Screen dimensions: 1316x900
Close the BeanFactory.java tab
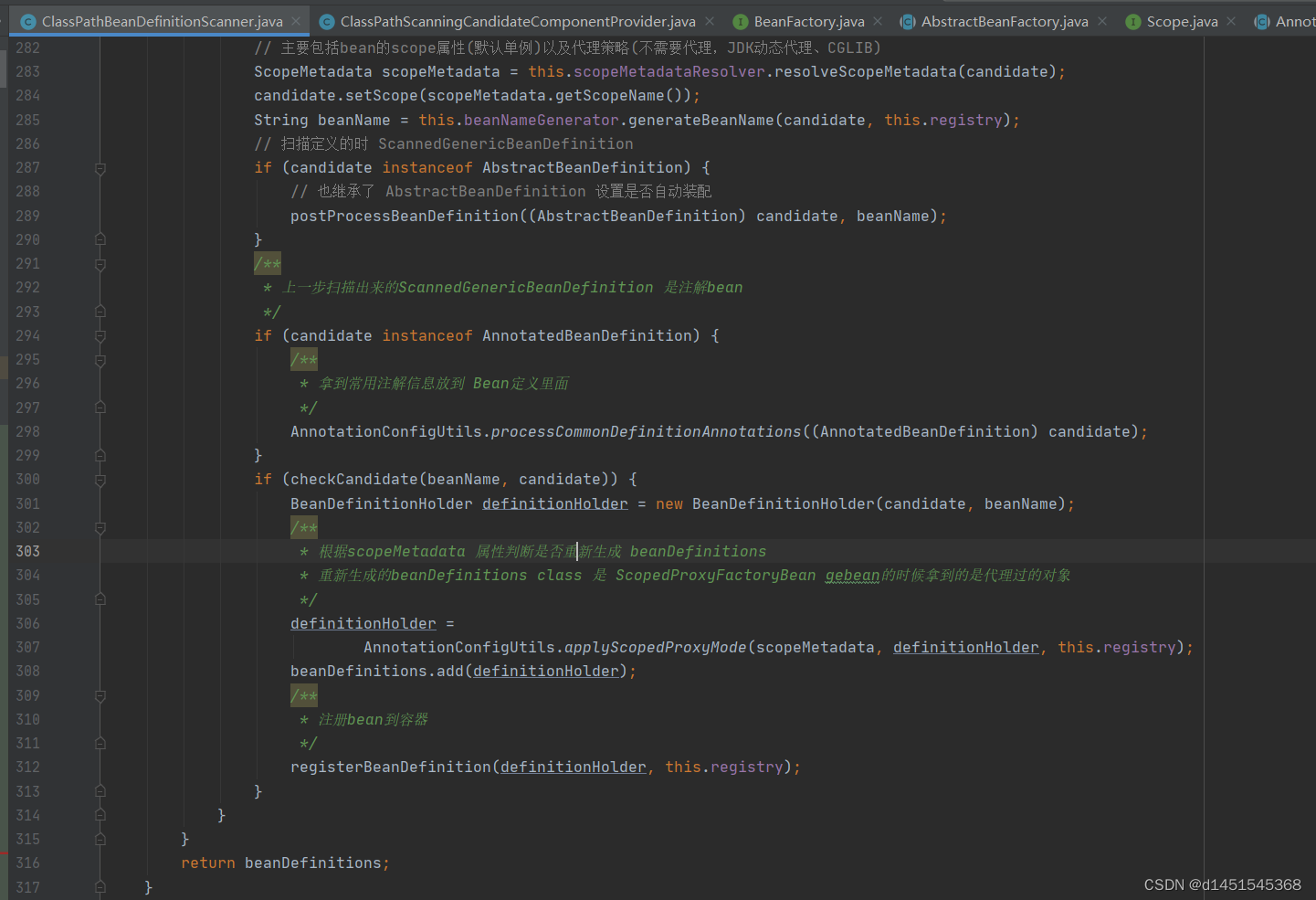pos(878,21)
